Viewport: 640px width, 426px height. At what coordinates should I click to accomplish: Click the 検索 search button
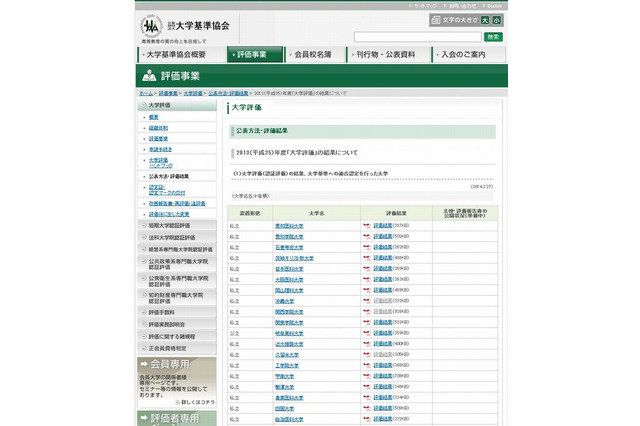[493, 37]
